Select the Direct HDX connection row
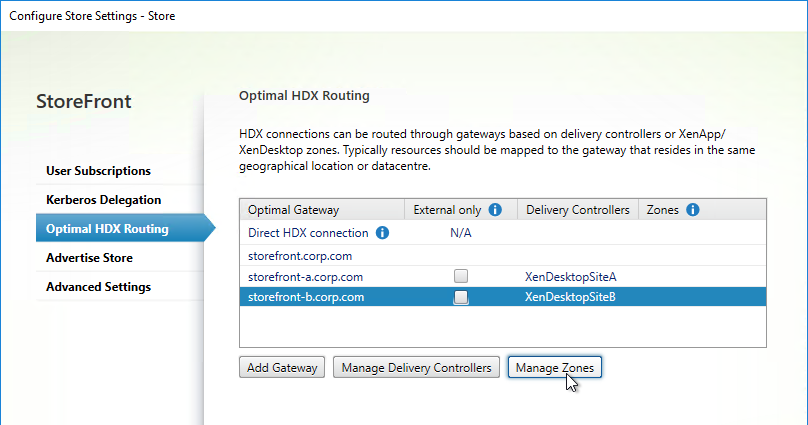 click(x=502, y=233)
